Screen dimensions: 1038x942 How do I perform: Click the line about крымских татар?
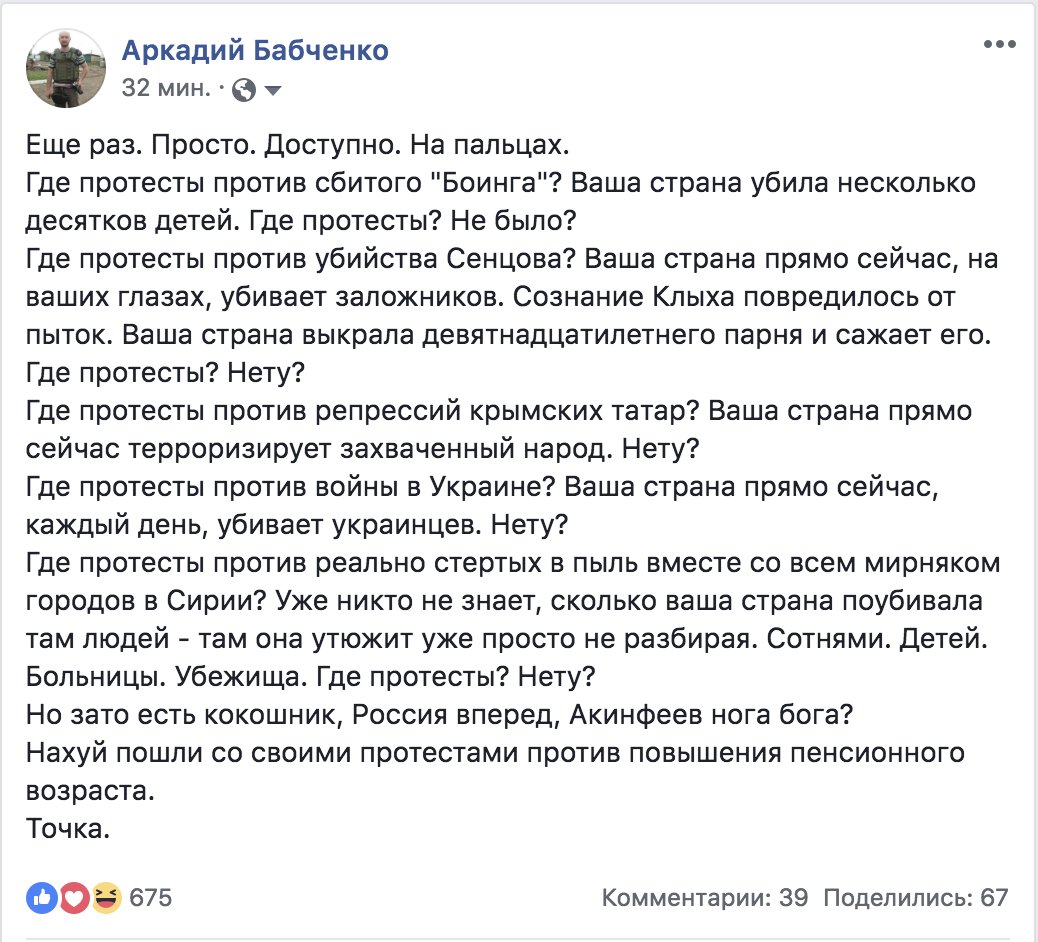click(x=498, y=411)
